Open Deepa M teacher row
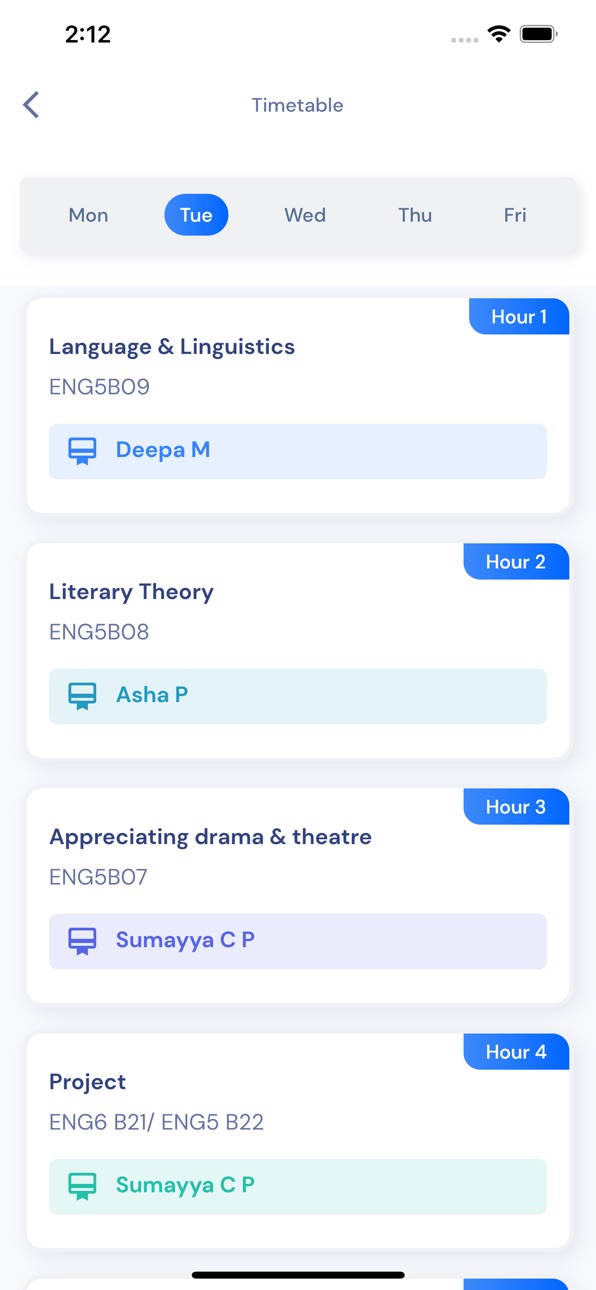The image size is (596, 1290). tap(298, 451)
